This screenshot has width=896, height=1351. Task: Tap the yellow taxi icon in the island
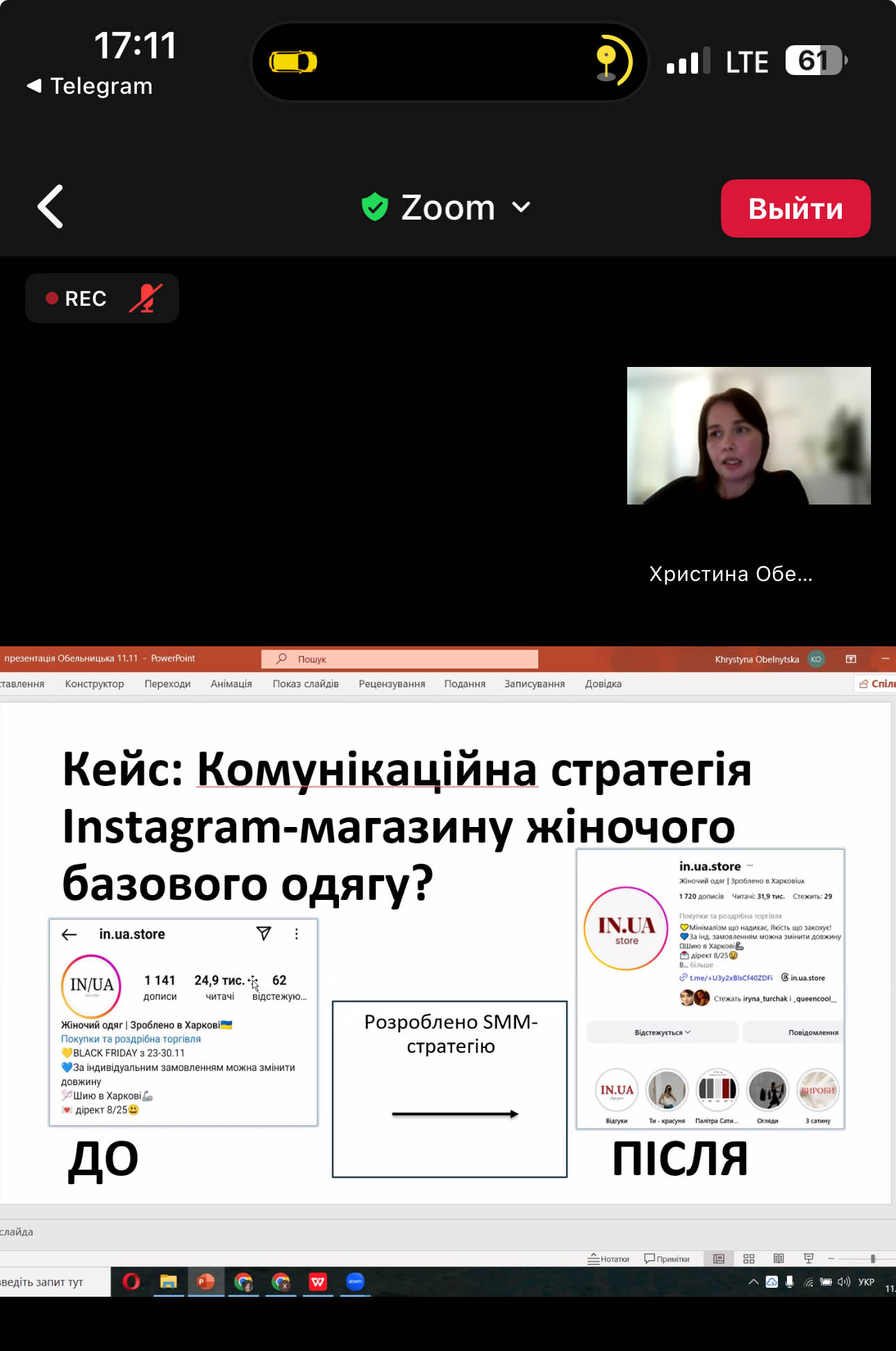pos(293,62)
